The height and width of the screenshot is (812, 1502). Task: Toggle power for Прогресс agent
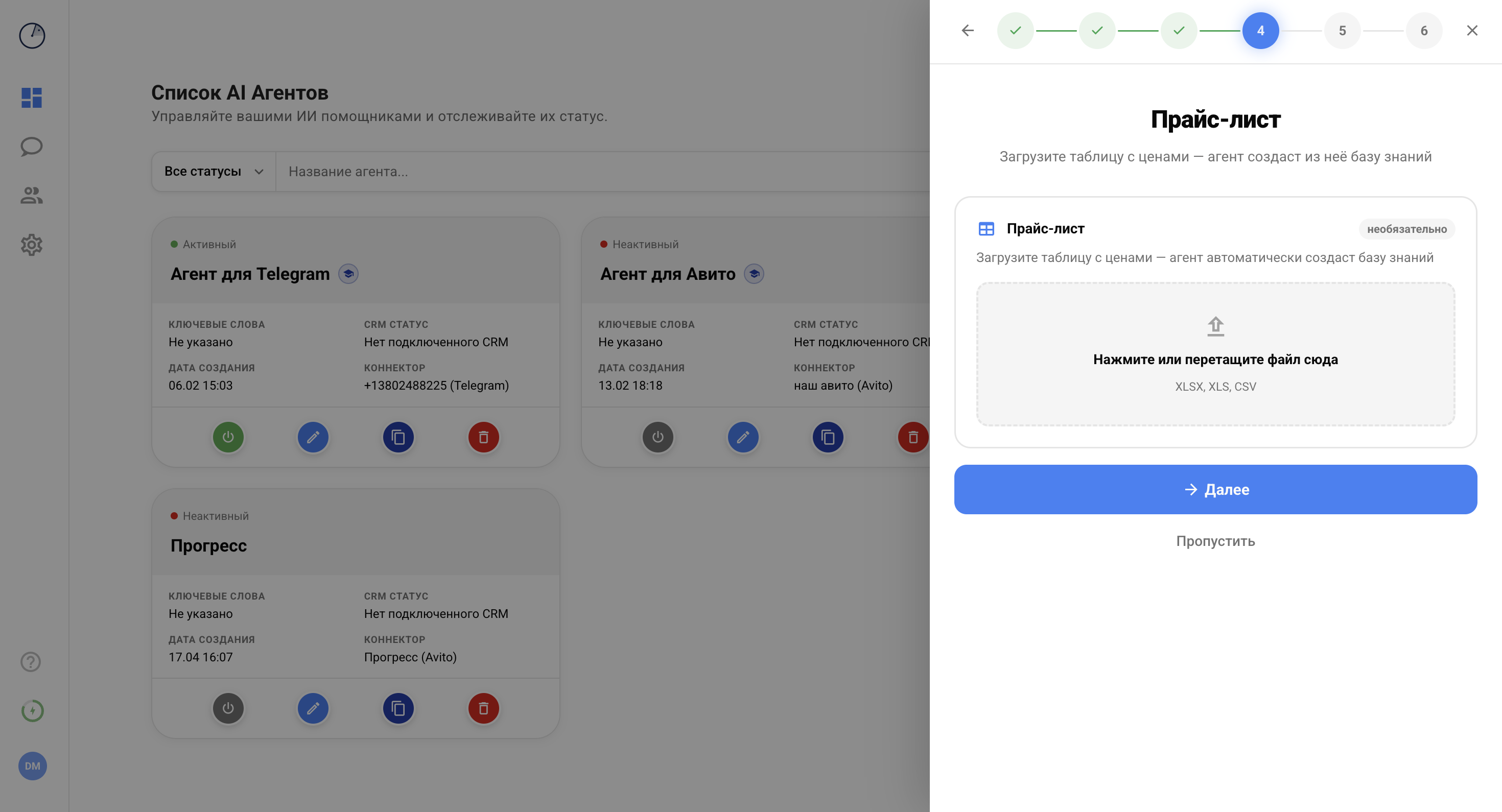[x=228, y=708]
